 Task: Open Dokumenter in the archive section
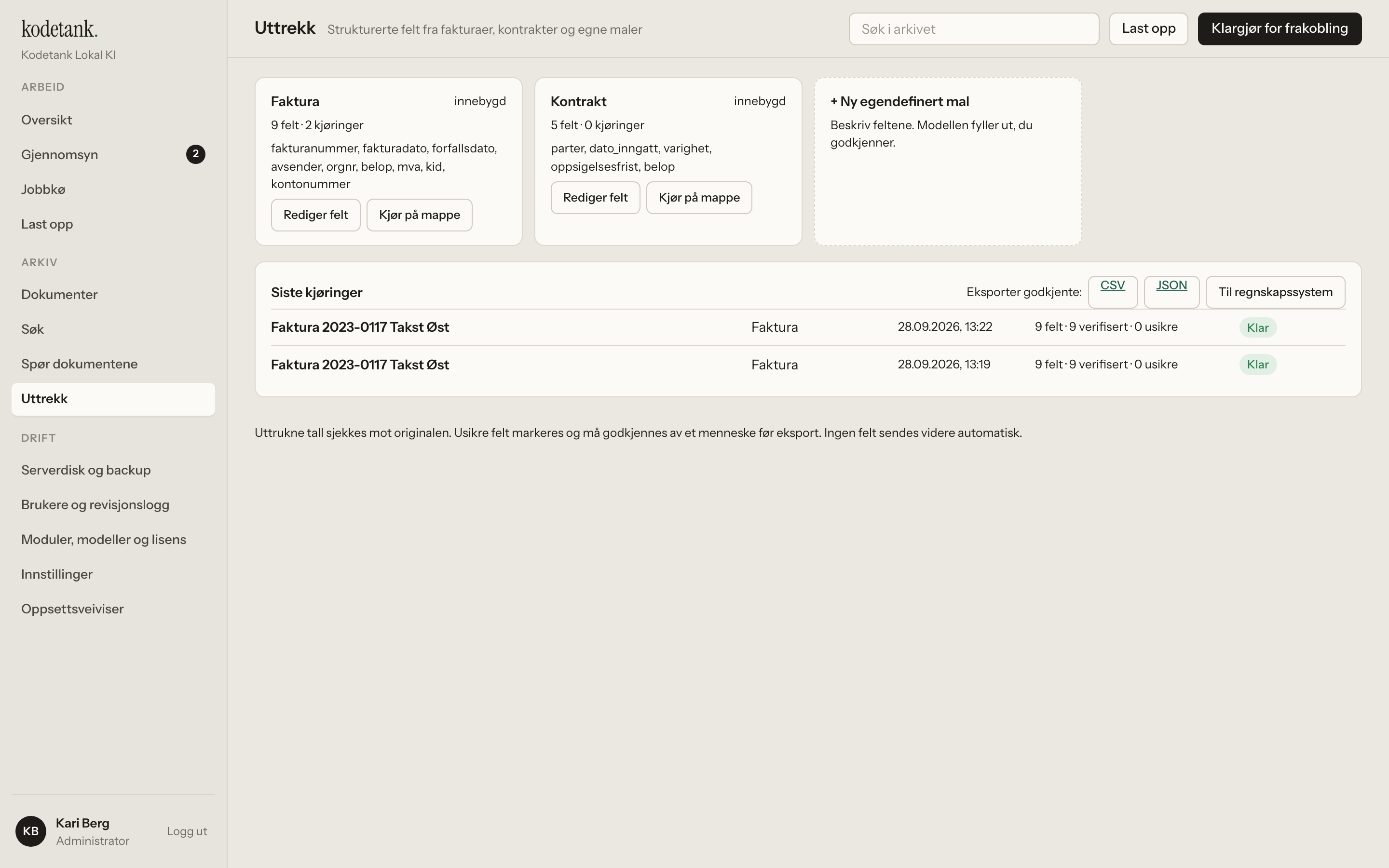[x=113, y=295]
